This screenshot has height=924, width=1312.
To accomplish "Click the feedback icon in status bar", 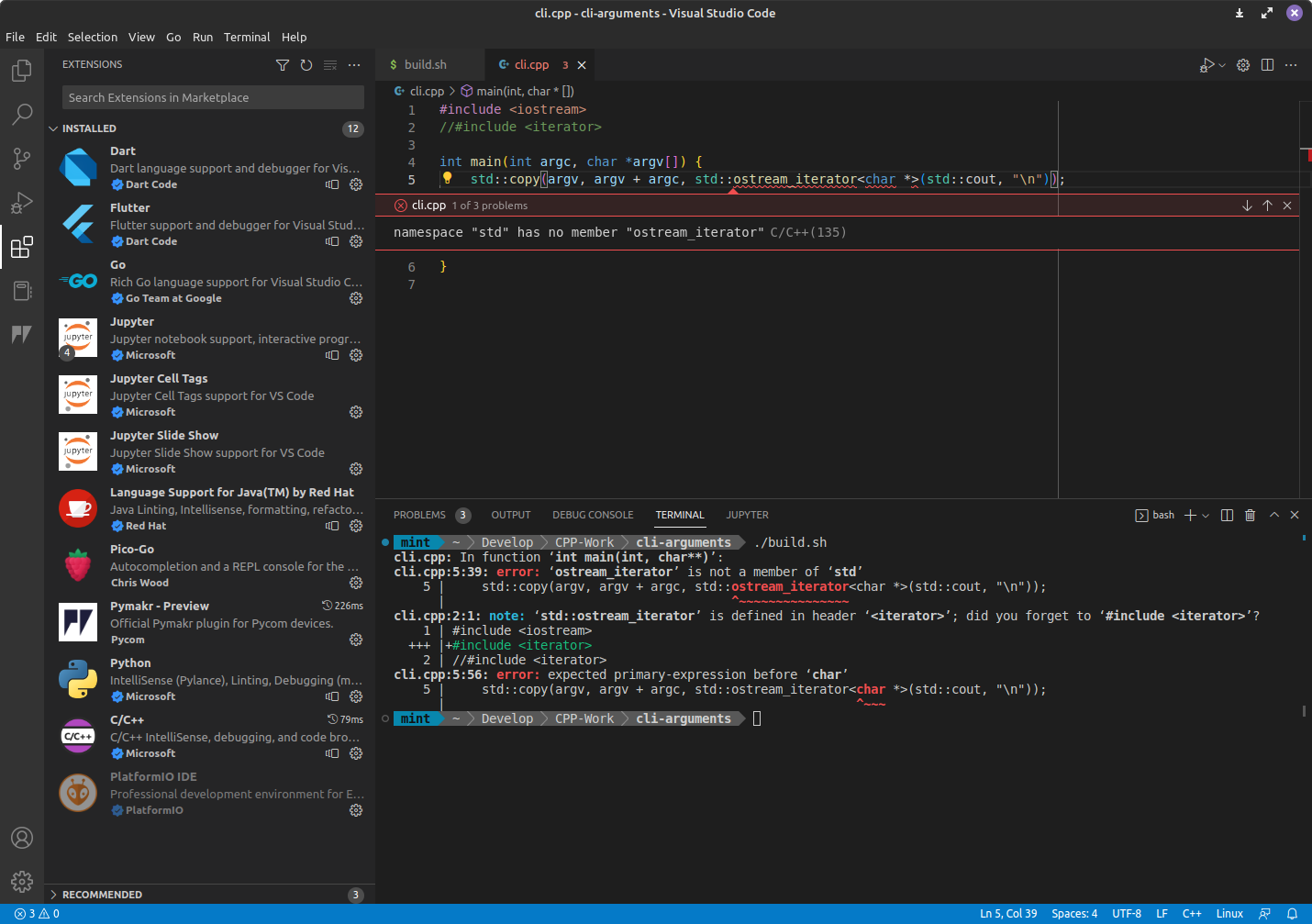I will (1265, 914).
